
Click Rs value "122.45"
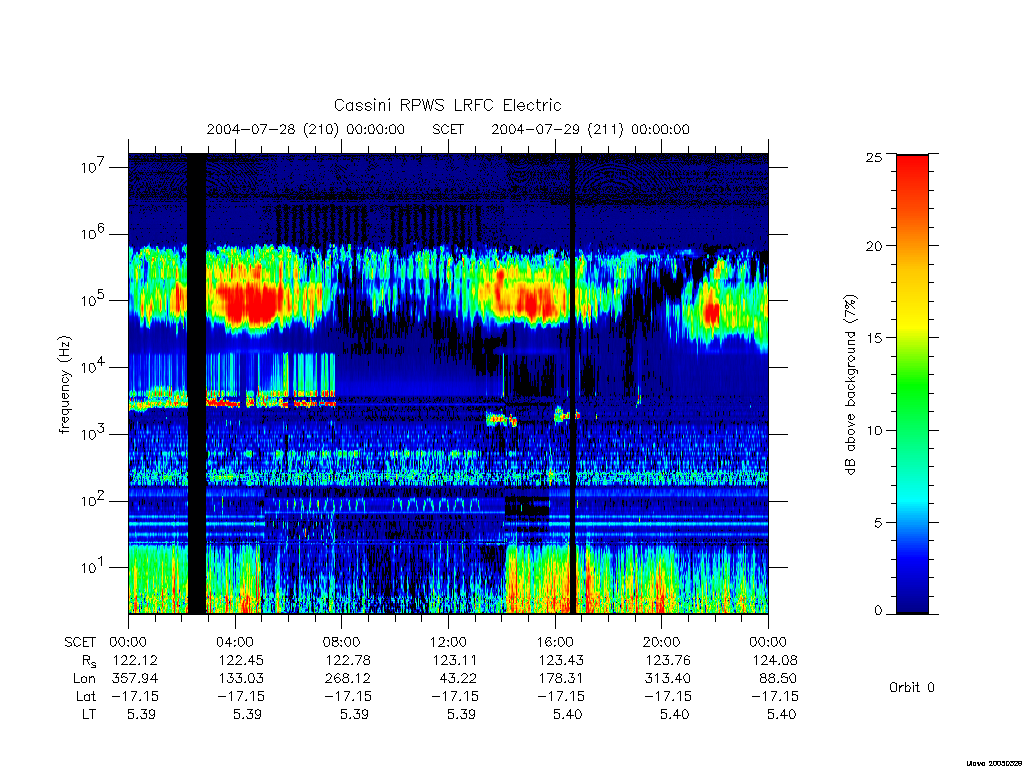pyautogui.click(x=241, y=660)
